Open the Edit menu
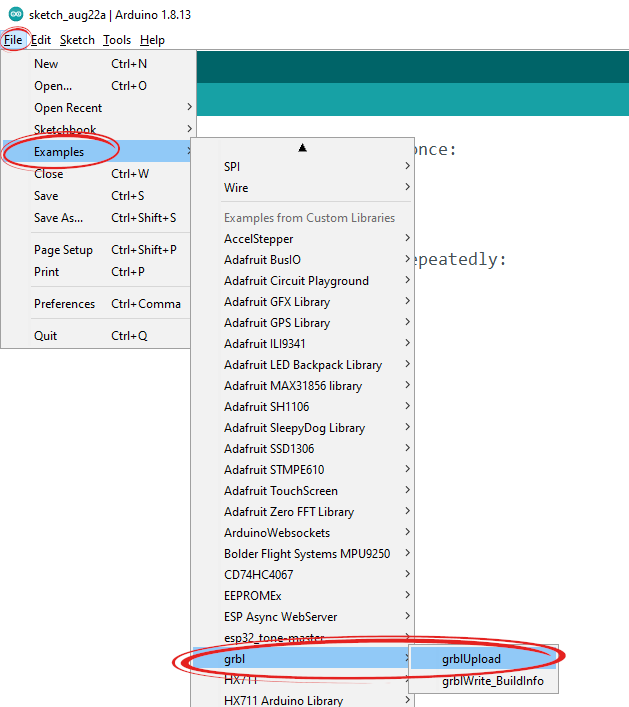629x707 pixels. click(x=41, y=40)
